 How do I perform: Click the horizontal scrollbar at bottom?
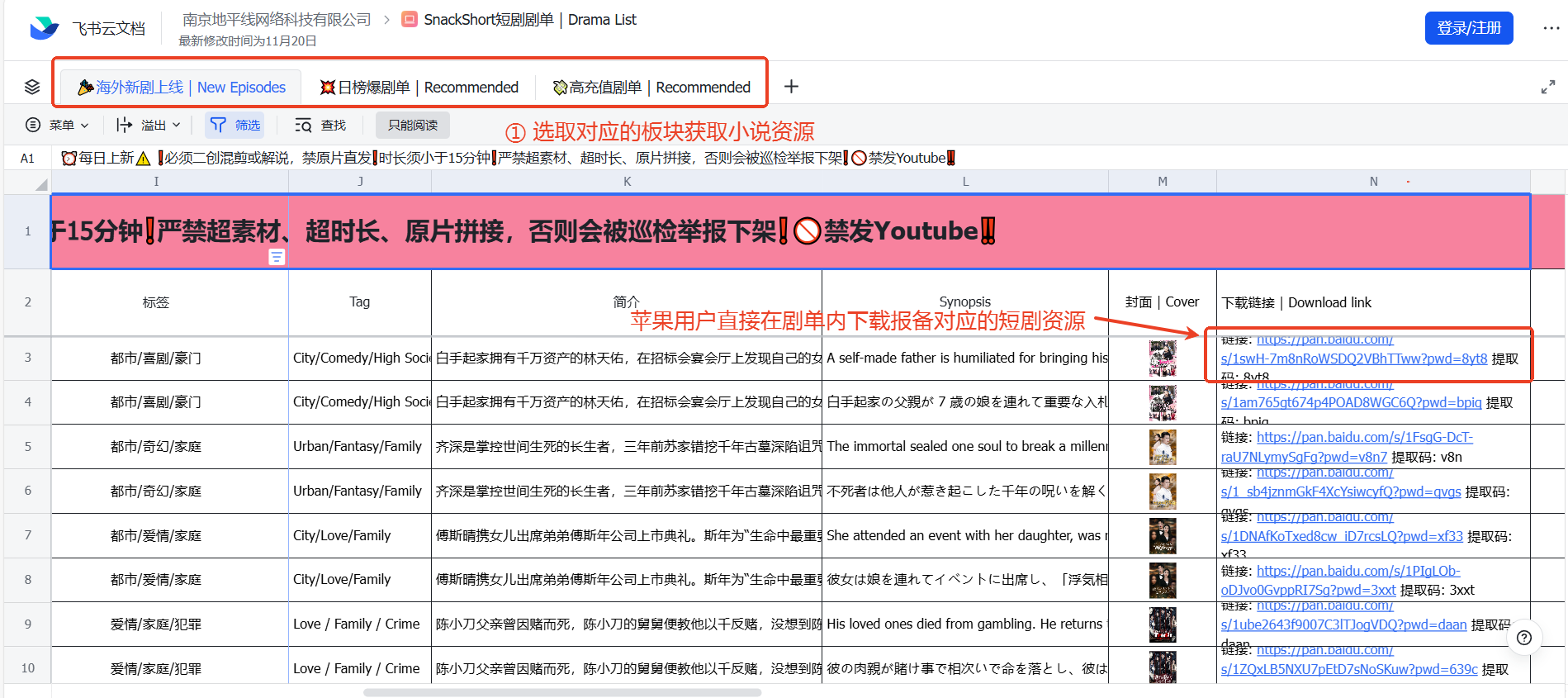pos(561,692)
